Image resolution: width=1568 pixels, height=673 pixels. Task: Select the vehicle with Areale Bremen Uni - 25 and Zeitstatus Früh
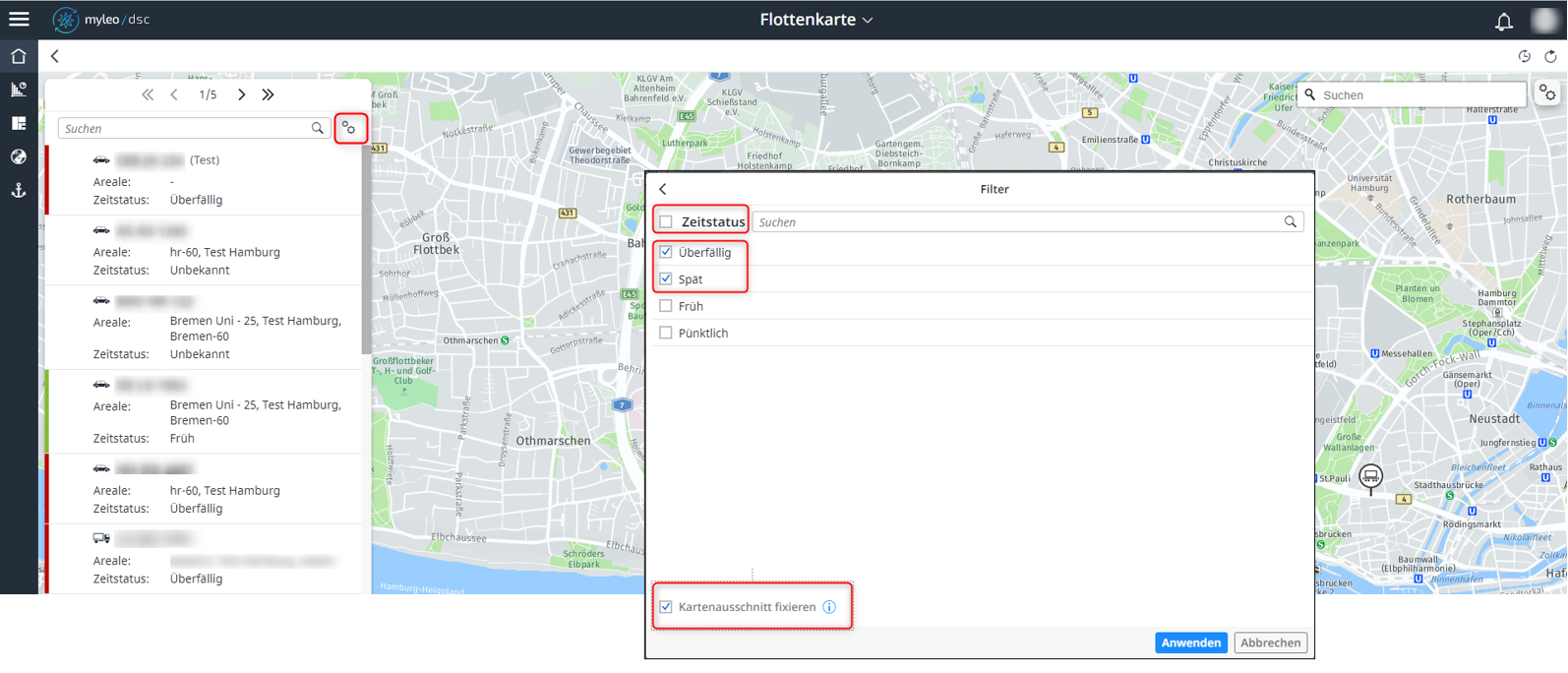click(x=204, y=411)
